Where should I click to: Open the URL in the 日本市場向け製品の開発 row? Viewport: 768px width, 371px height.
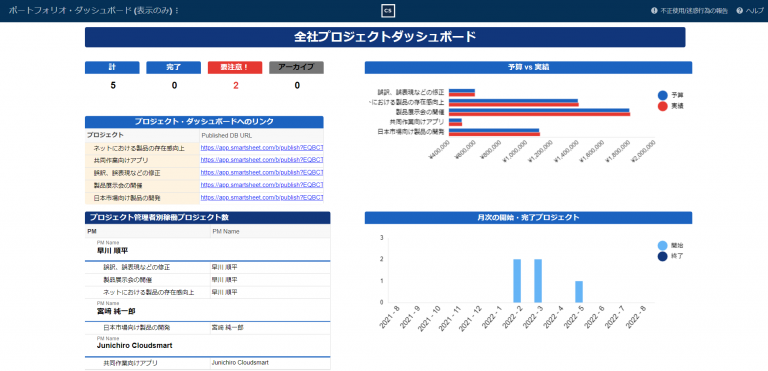(262, 198)
